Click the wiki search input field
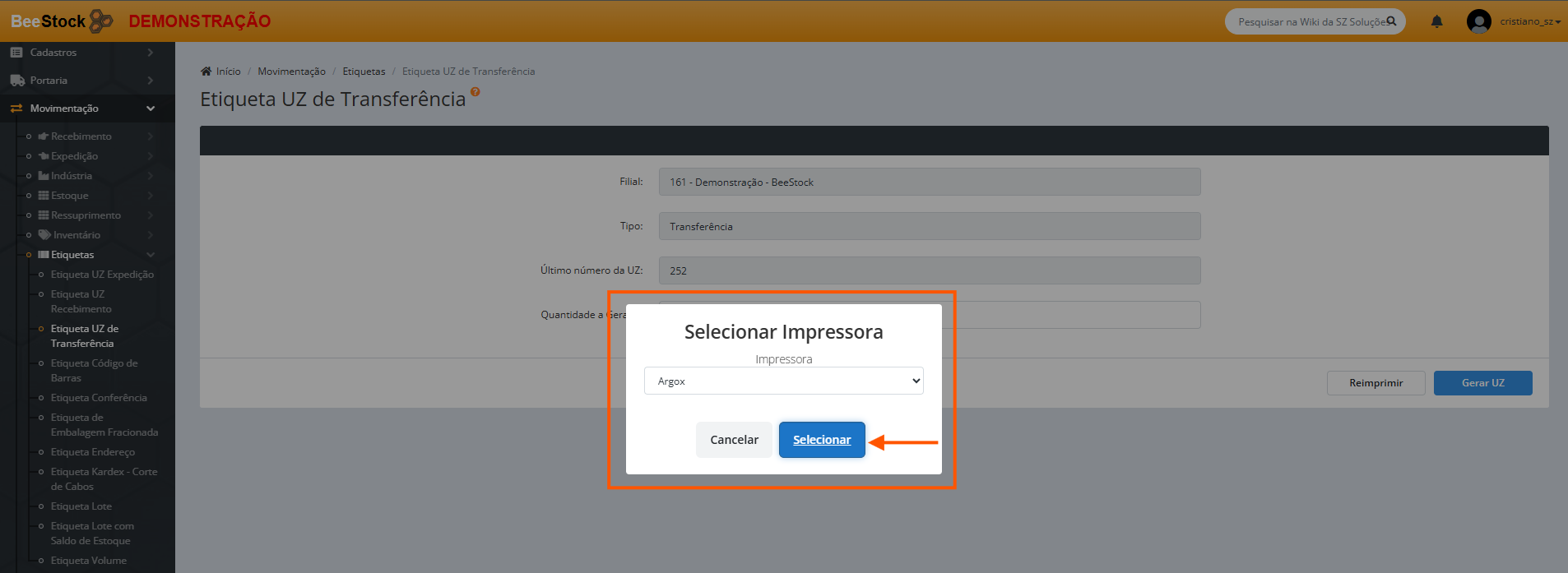 (x=1308, y=22)
